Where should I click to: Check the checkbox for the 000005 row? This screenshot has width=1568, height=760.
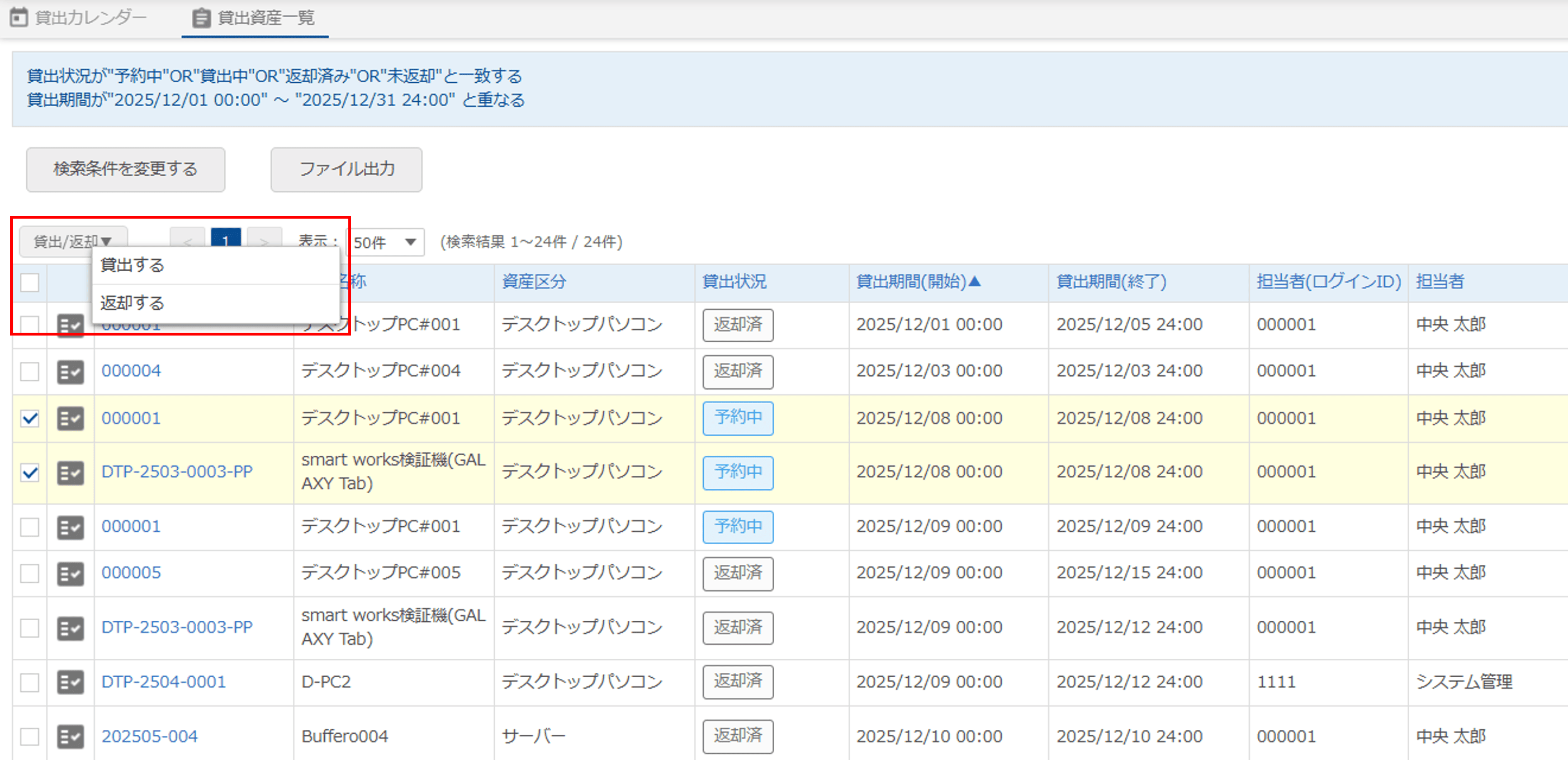[x=29, y=573]
